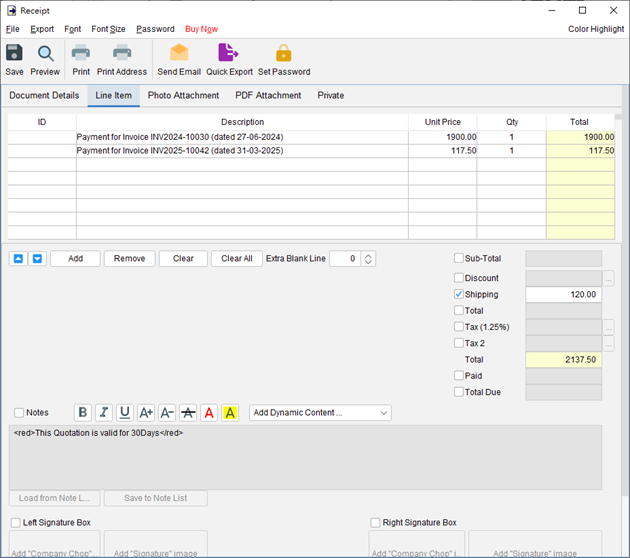Switch to the Photo Attachment tab
Viewport: 630px width, 558px height.
tap(184, 96)
